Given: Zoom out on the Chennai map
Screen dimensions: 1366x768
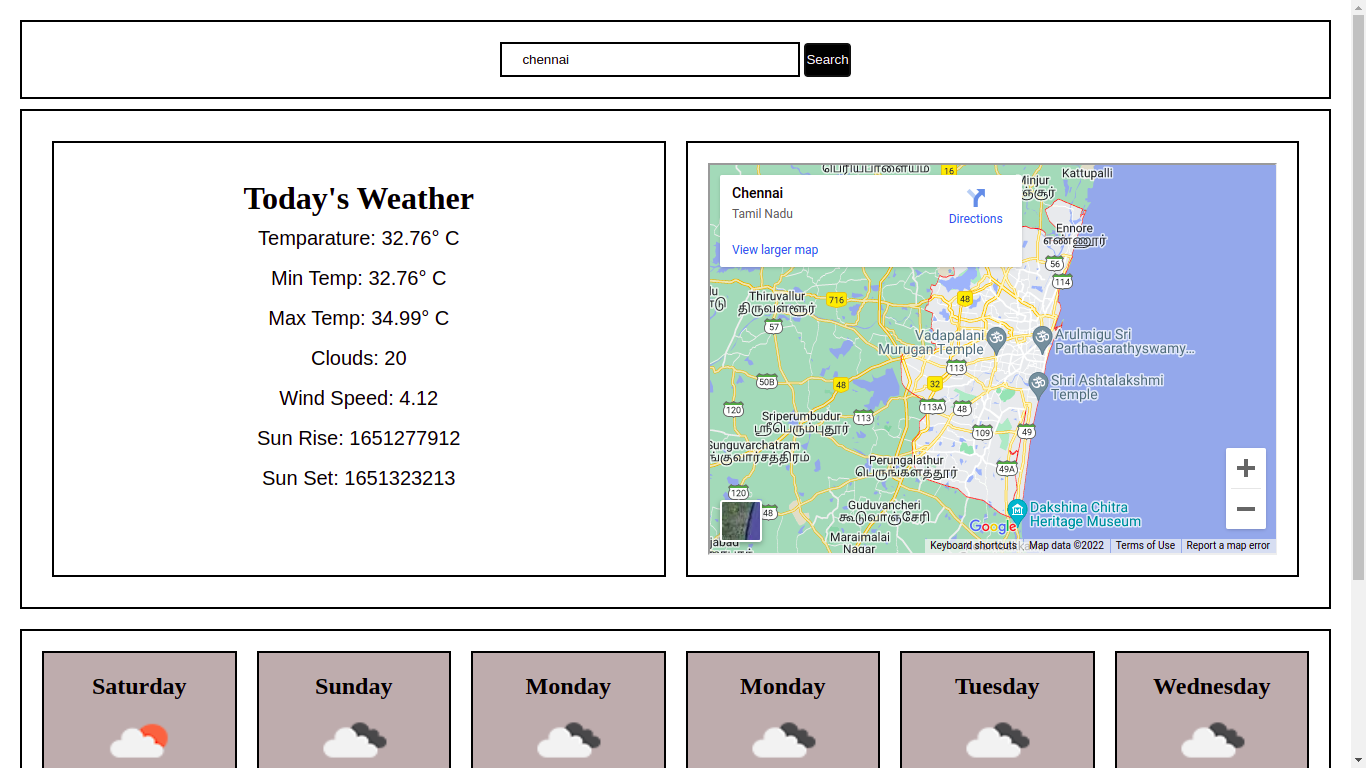Looking at the screenshot, I should (x=1246, y=509).
